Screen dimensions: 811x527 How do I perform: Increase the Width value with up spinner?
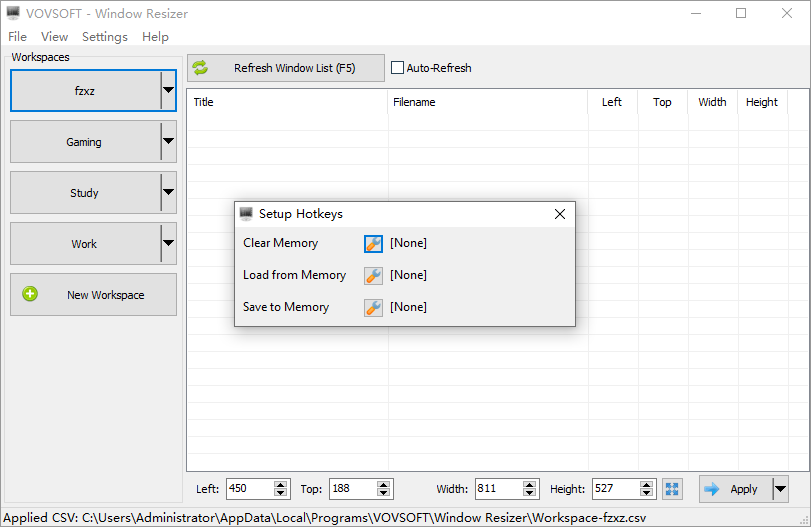click(529, 485)
